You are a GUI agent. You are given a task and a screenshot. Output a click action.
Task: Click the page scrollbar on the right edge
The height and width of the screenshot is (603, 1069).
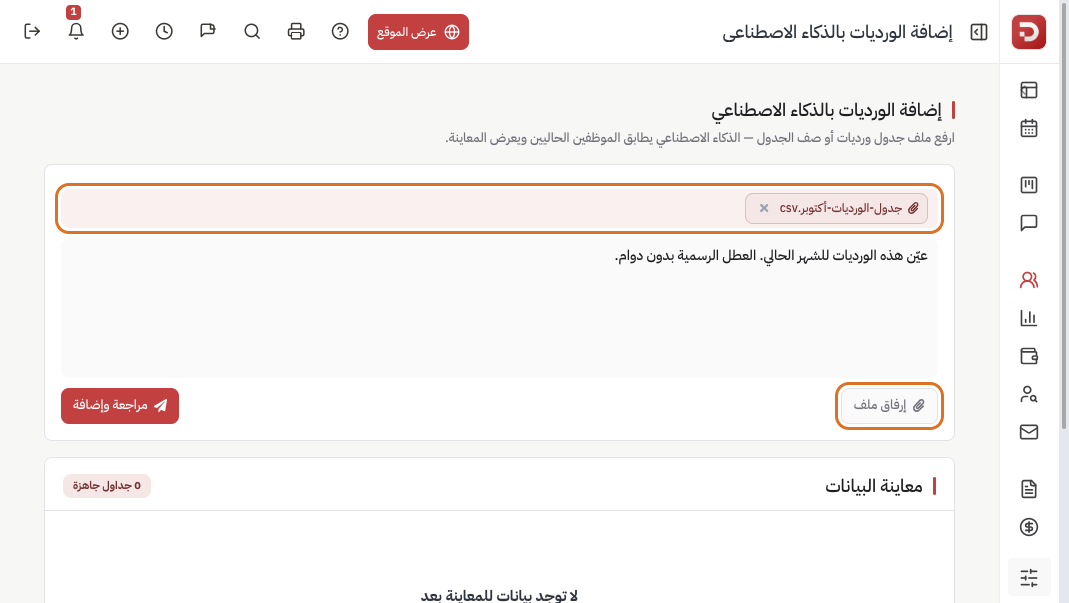1064,215
